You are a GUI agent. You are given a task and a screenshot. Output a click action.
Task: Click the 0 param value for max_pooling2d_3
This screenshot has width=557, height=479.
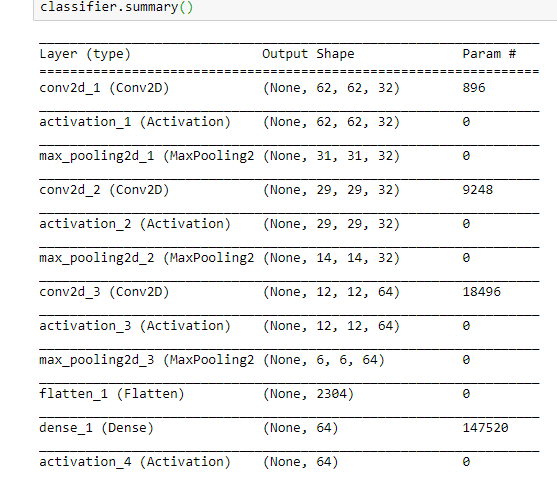[x=466, y=360]
